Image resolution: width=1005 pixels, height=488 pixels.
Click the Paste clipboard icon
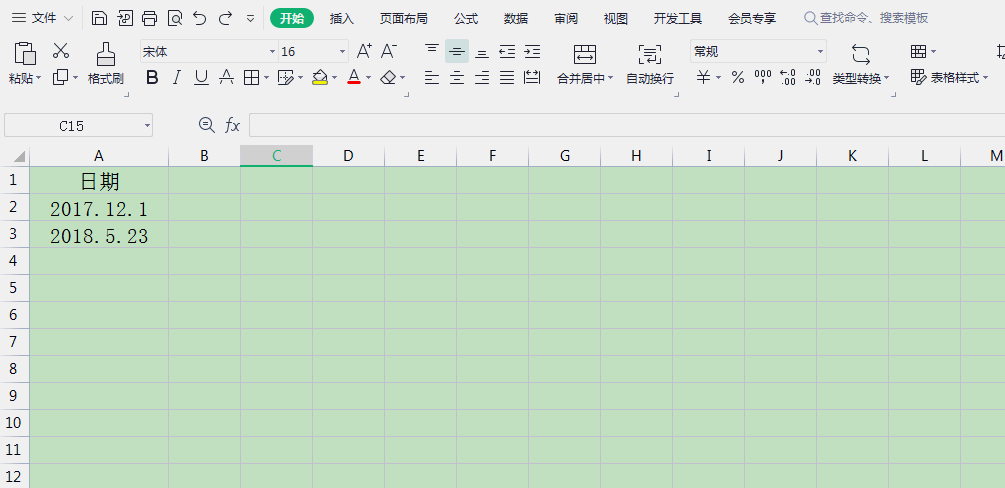pos(25,53)
